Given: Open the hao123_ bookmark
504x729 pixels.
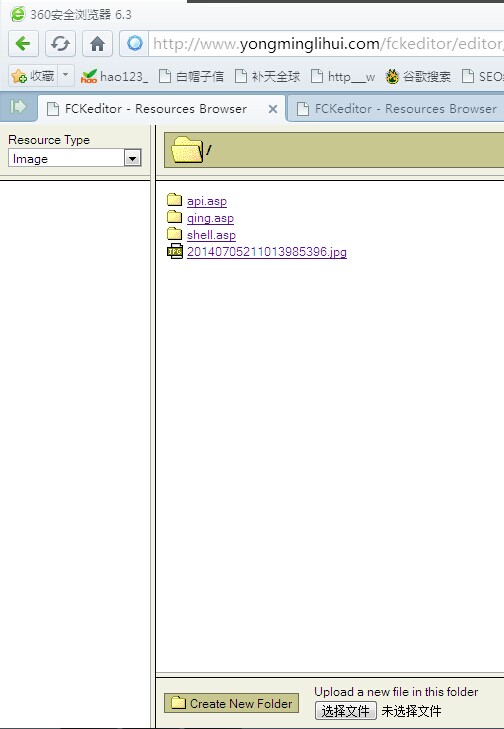Looking at the screenshot, I should (x=114, y=76).
